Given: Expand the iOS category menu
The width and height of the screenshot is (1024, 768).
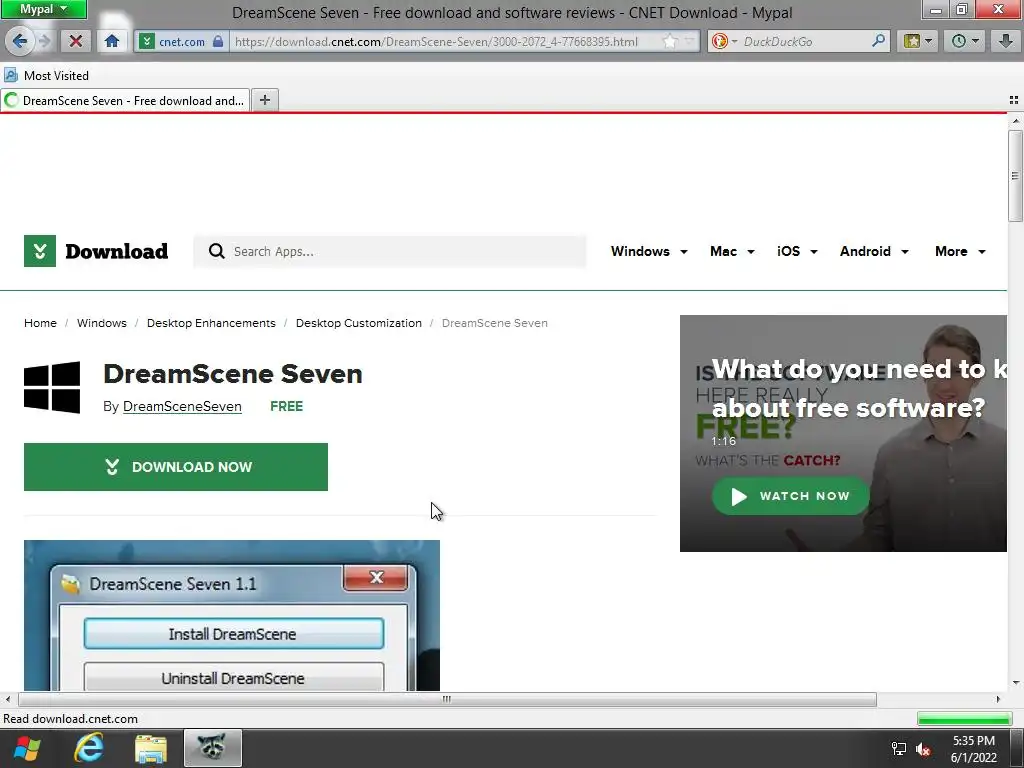Looking at the screenshot, I should (797, 251).
